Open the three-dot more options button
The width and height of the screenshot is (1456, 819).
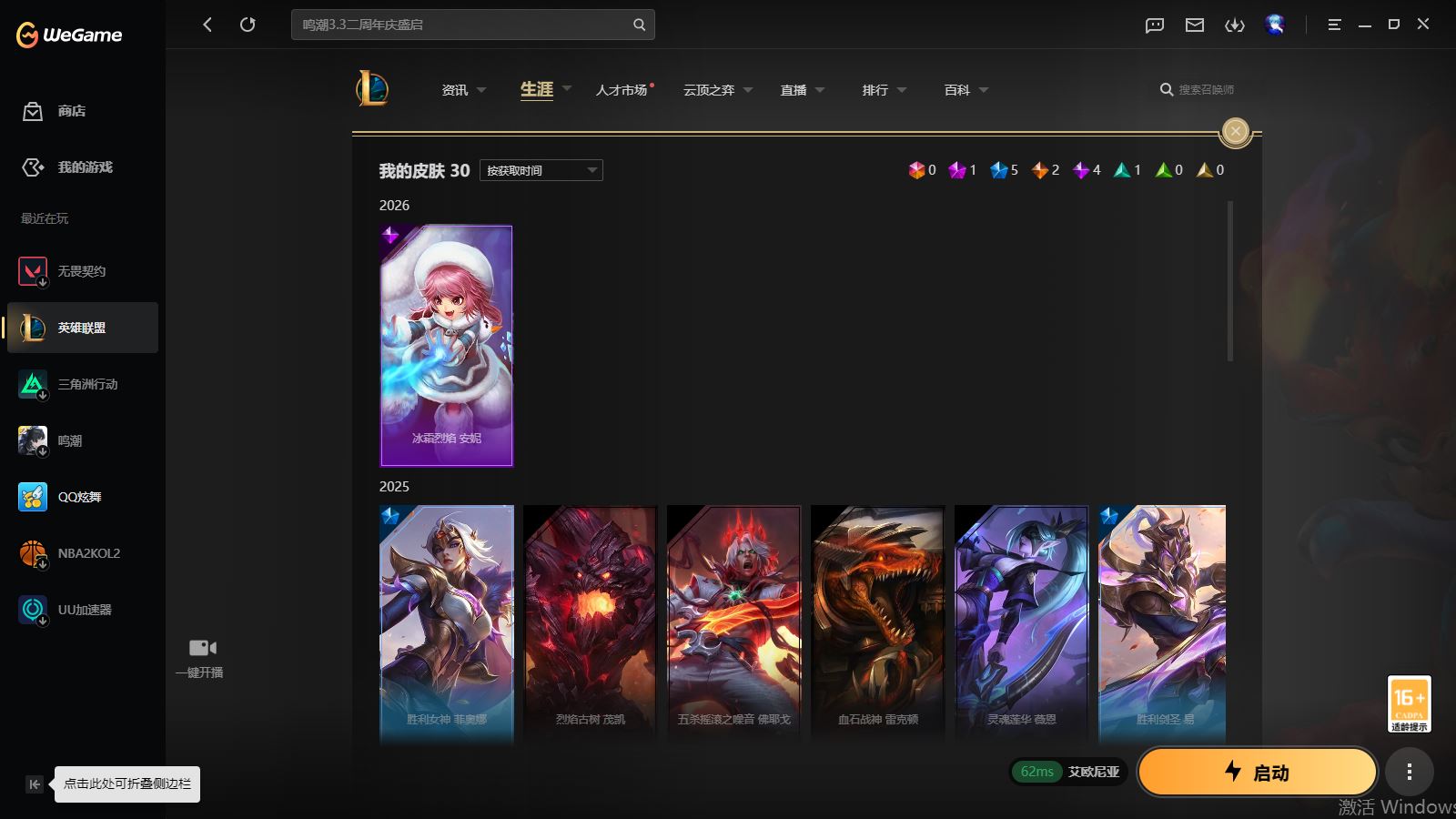point(1410,773)
